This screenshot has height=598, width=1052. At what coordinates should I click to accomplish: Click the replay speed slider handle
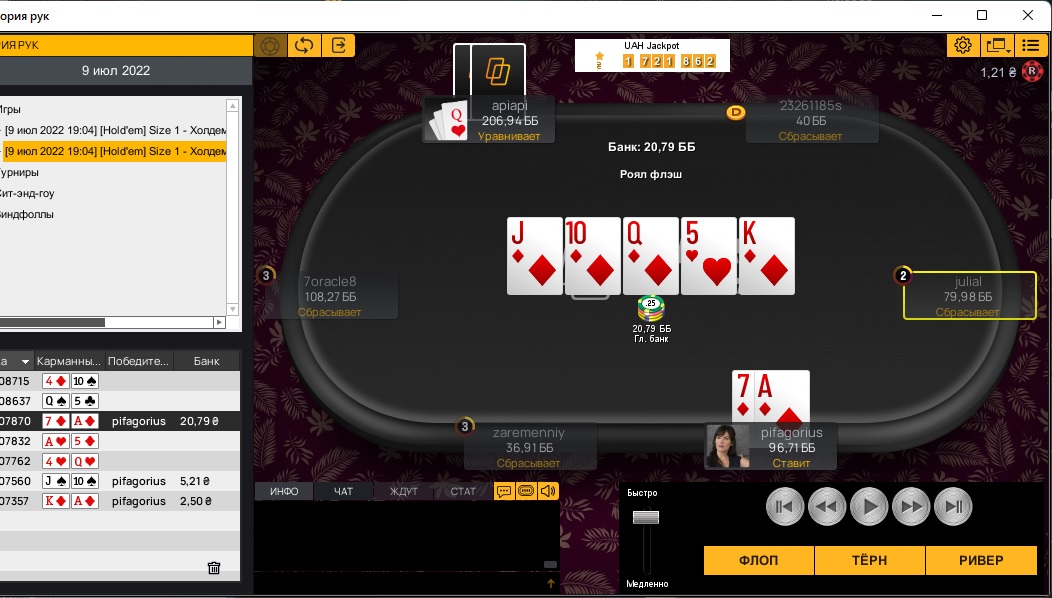(x=646, y=517)
